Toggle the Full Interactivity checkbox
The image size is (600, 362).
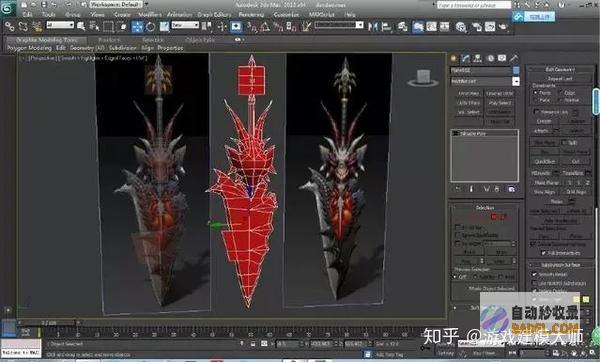tap(543, 253)
